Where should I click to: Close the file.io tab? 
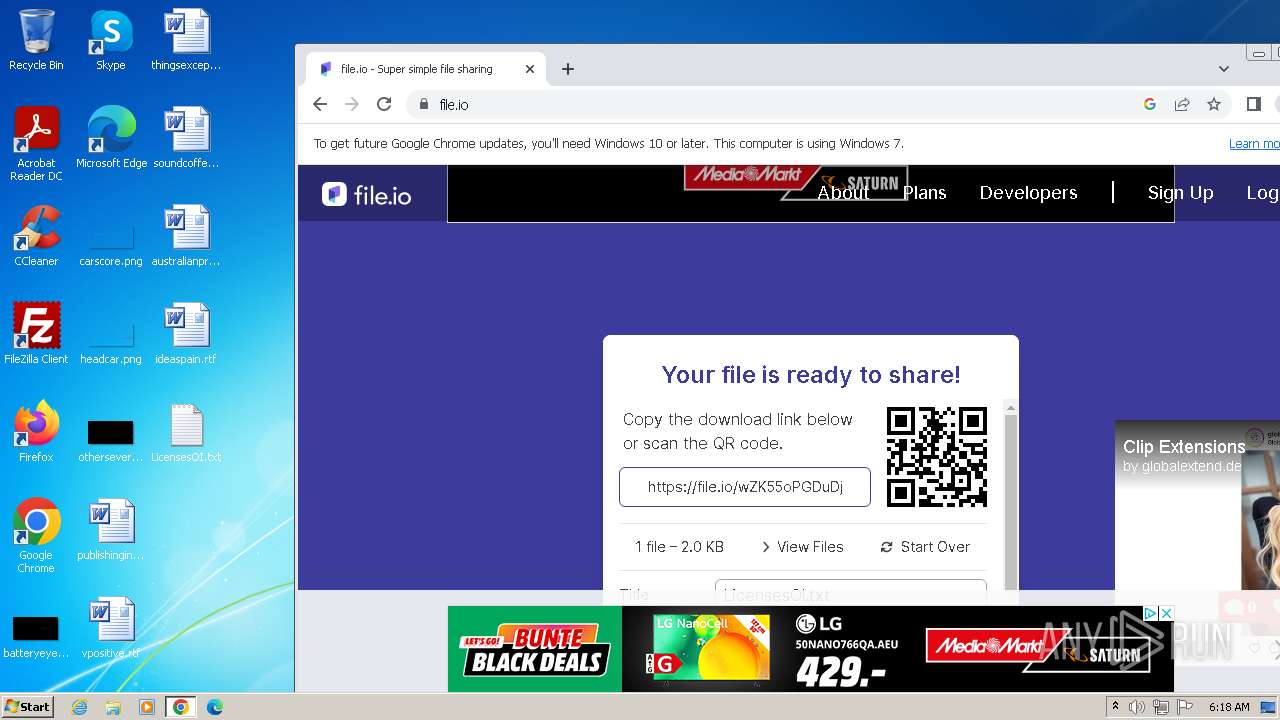tap(530, 69)
